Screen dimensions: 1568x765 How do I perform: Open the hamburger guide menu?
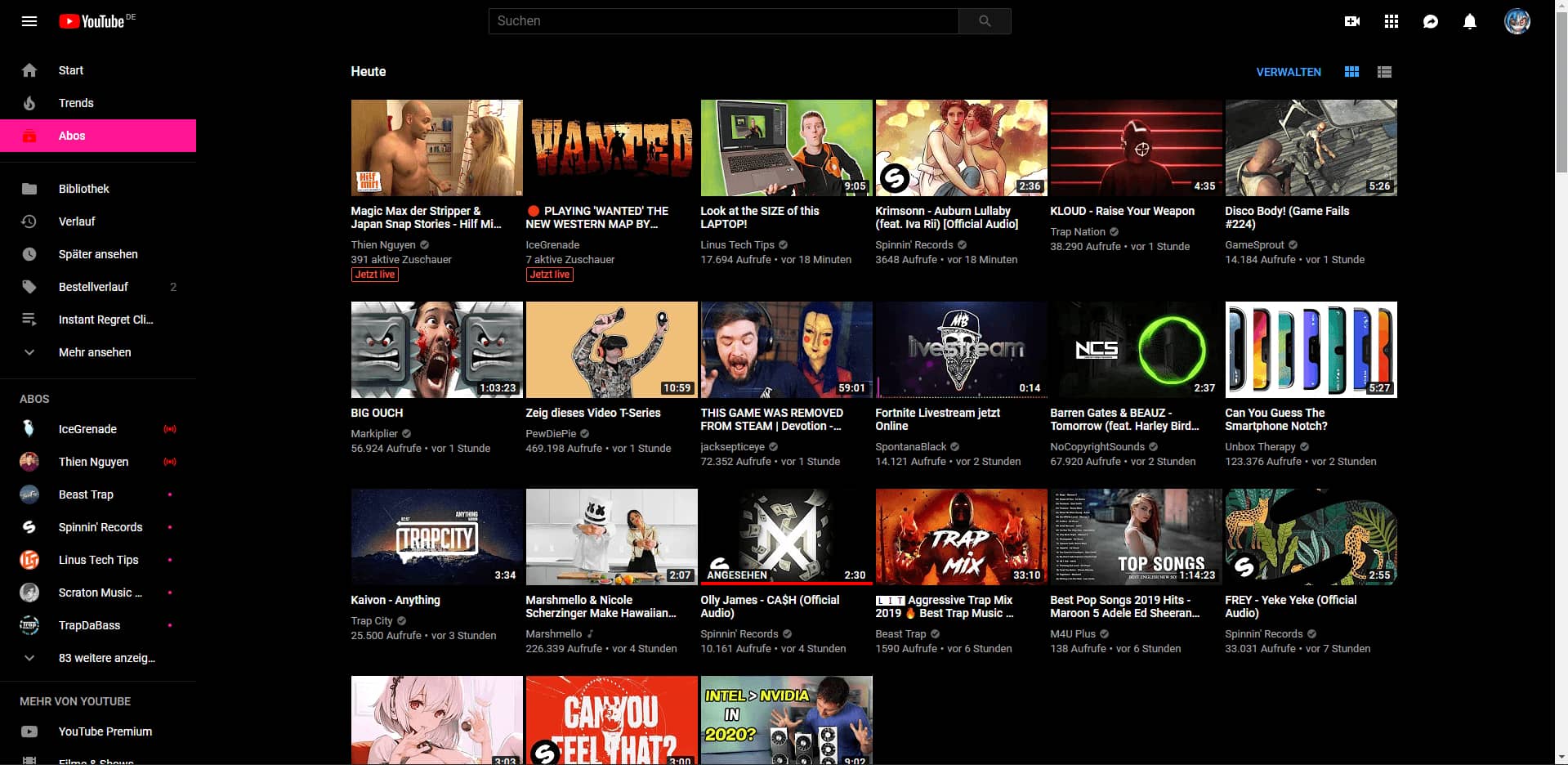(29, 21)
